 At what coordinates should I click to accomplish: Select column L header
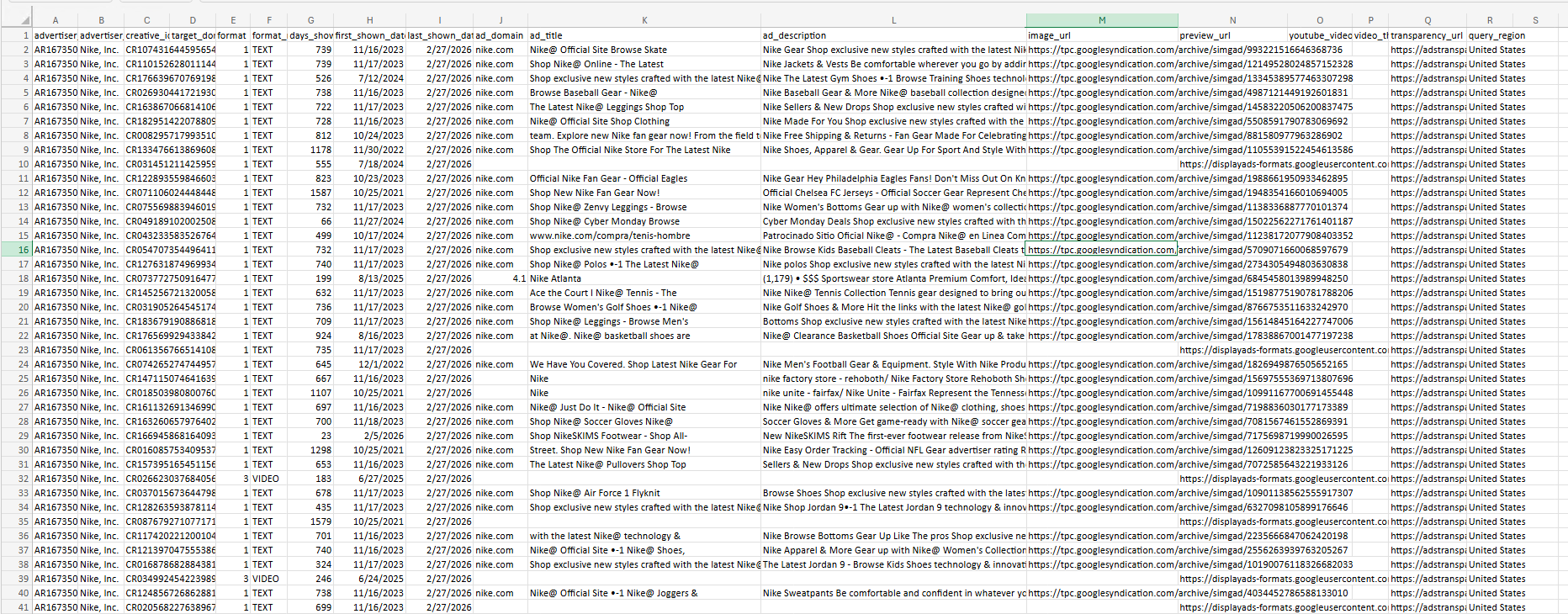(x=893, y=20)
